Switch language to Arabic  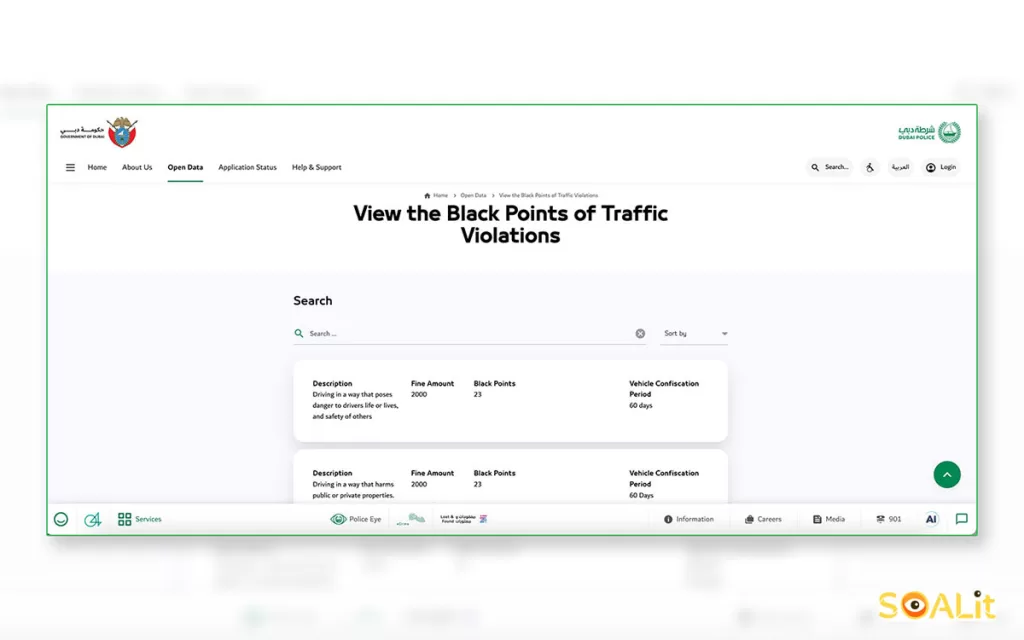pos(900,168)
